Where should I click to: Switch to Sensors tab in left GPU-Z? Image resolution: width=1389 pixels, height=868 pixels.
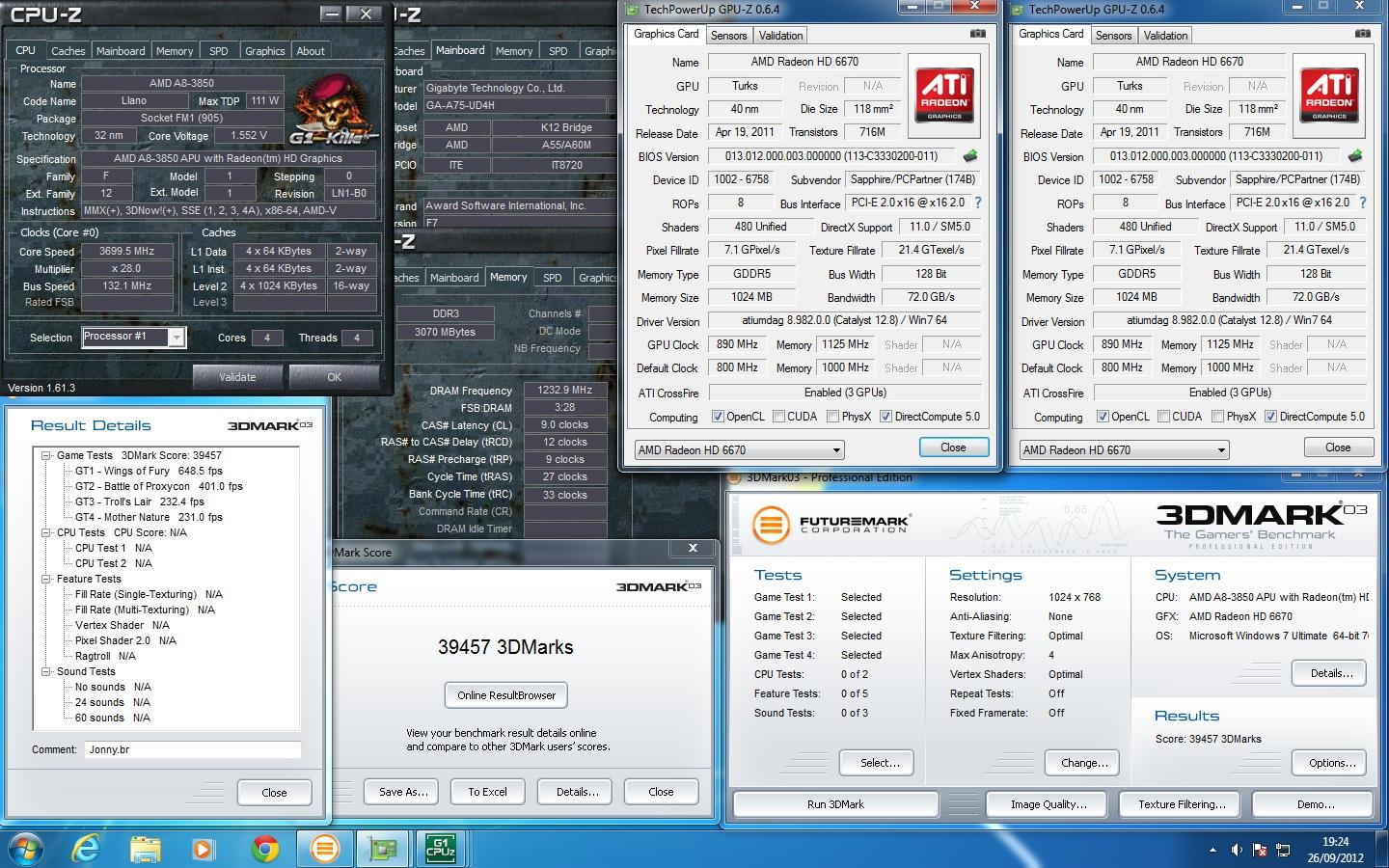[729, 36]
